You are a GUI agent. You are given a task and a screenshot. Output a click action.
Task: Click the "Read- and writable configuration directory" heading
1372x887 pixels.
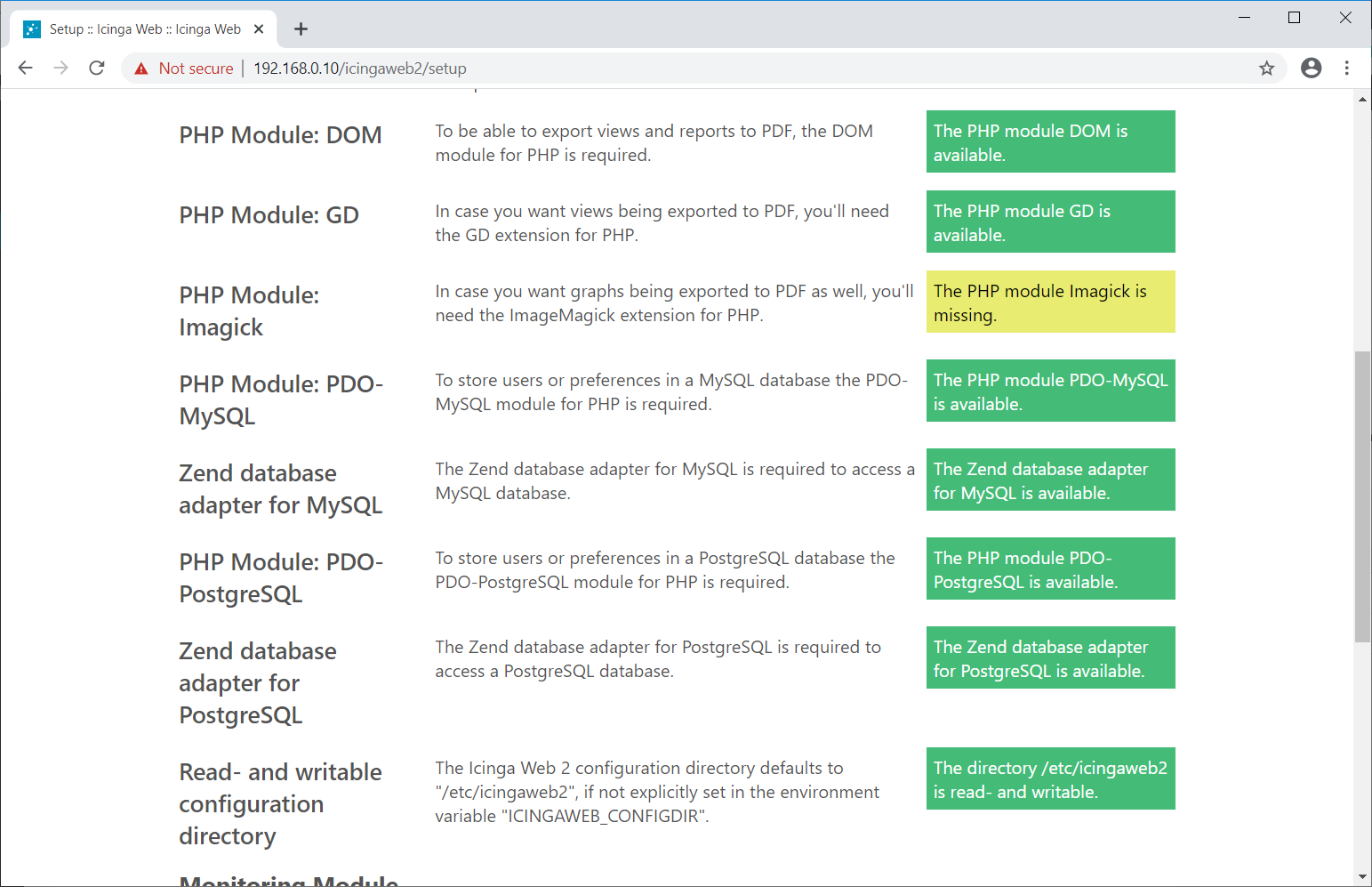pyautogui.click(x=280, y=804)
